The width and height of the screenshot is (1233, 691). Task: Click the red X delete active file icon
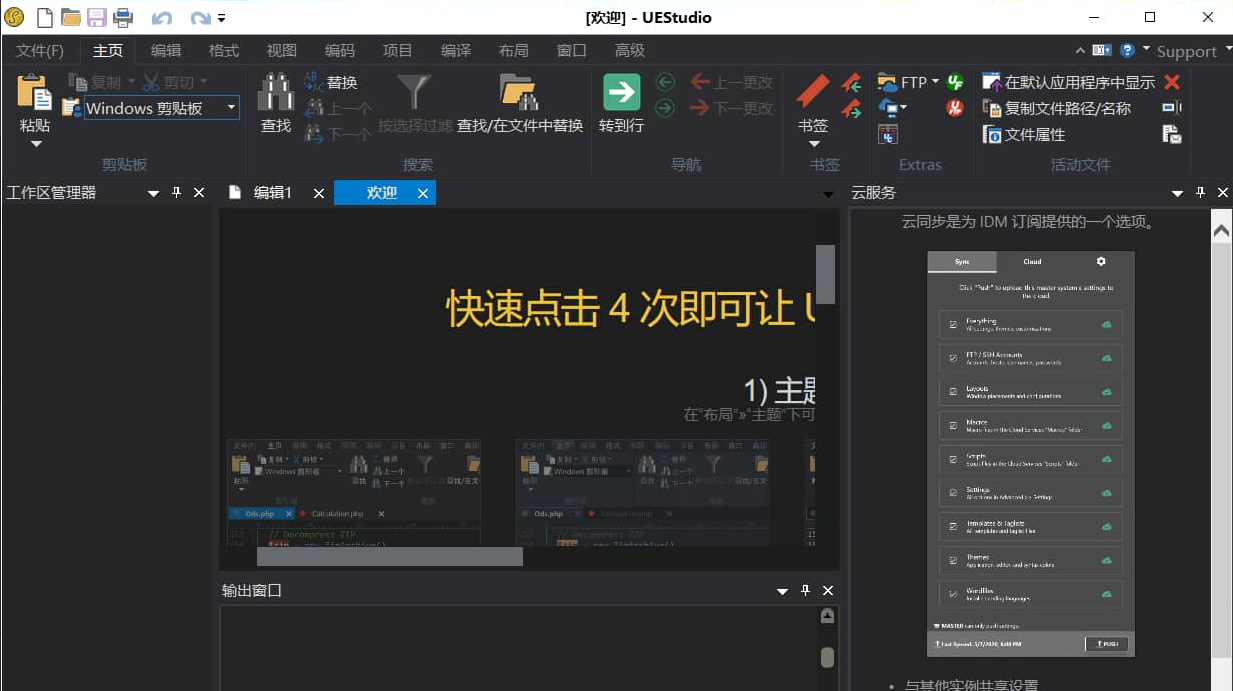(1172, 82)
